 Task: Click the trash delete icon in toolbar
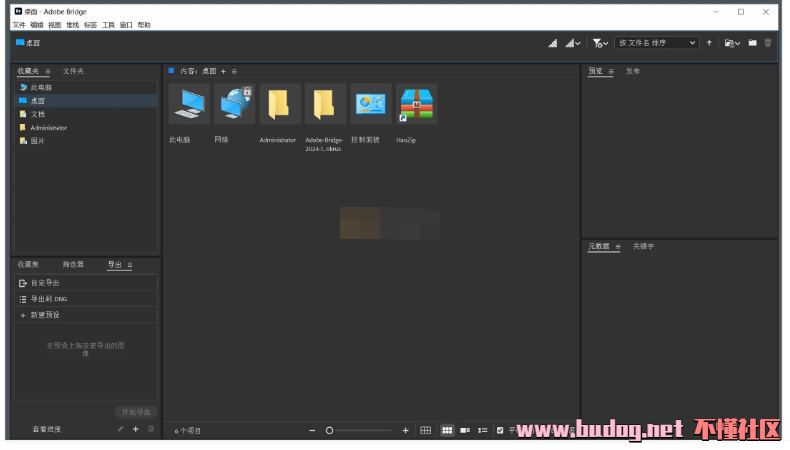tap(768, 43)
